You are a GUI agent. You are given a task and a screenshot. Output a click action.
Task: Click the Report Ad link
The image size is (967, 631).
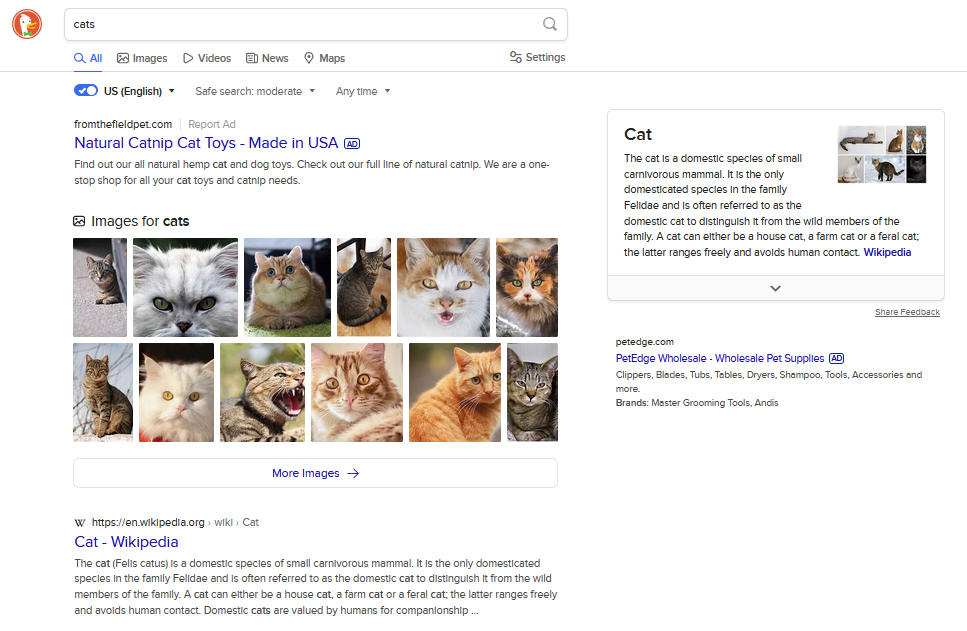coord(212,124)
